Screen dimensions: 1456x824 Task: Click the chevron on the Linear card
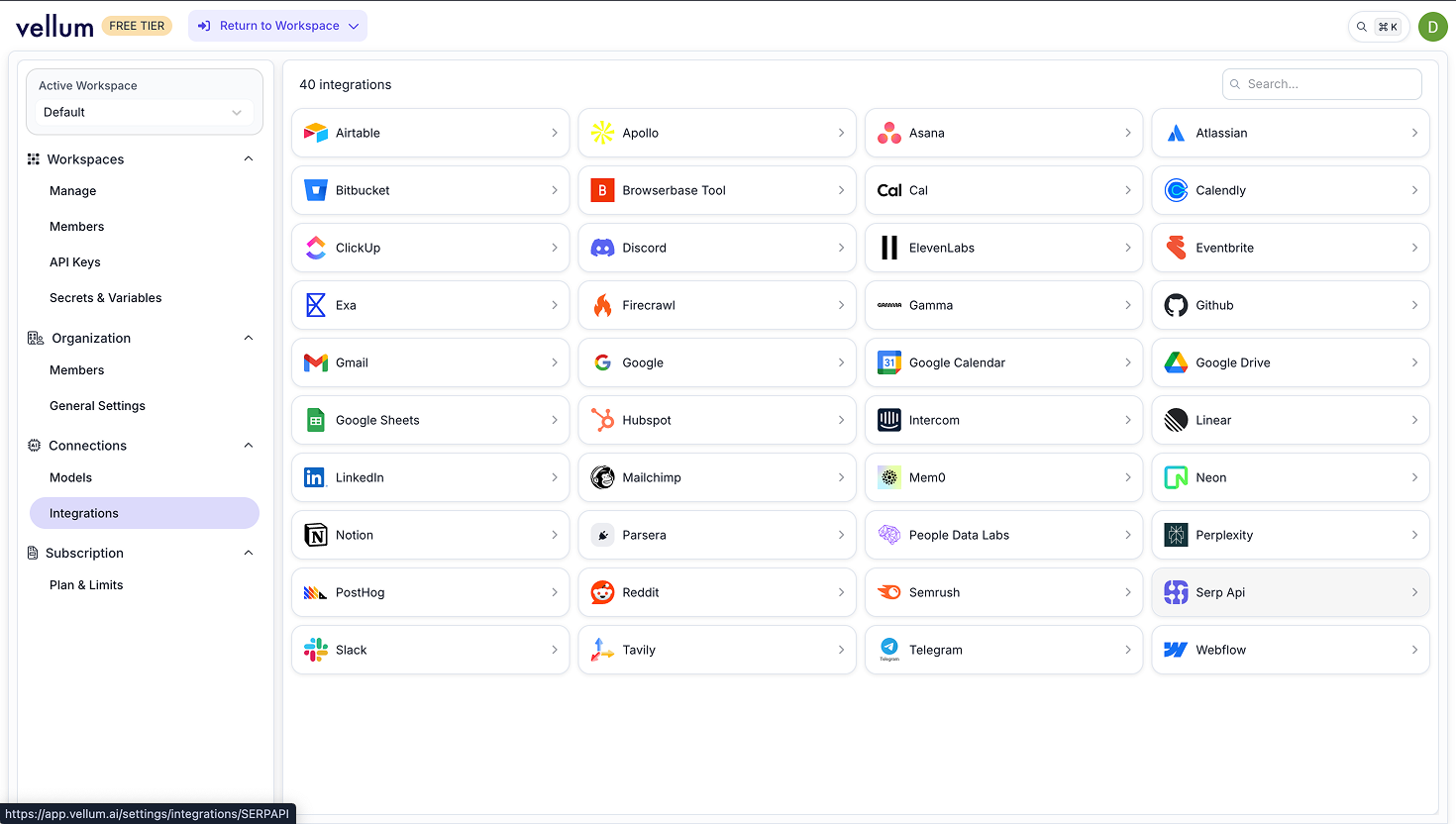point(1414,420)
